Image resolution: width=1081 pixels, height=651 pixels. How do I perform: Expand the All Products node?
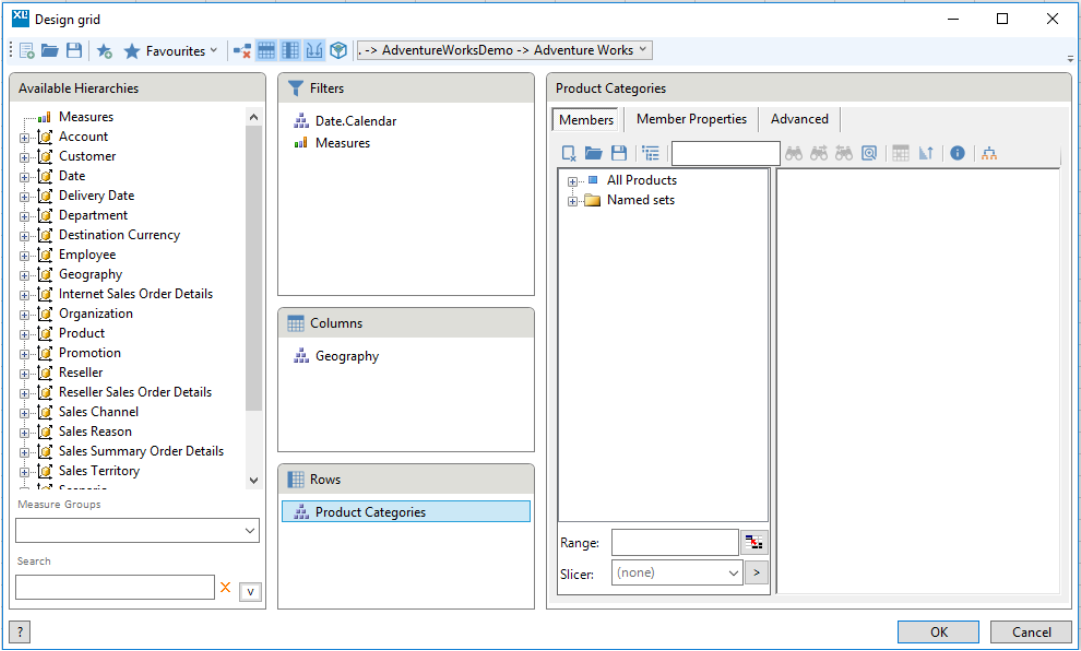[x=571, y=180]
